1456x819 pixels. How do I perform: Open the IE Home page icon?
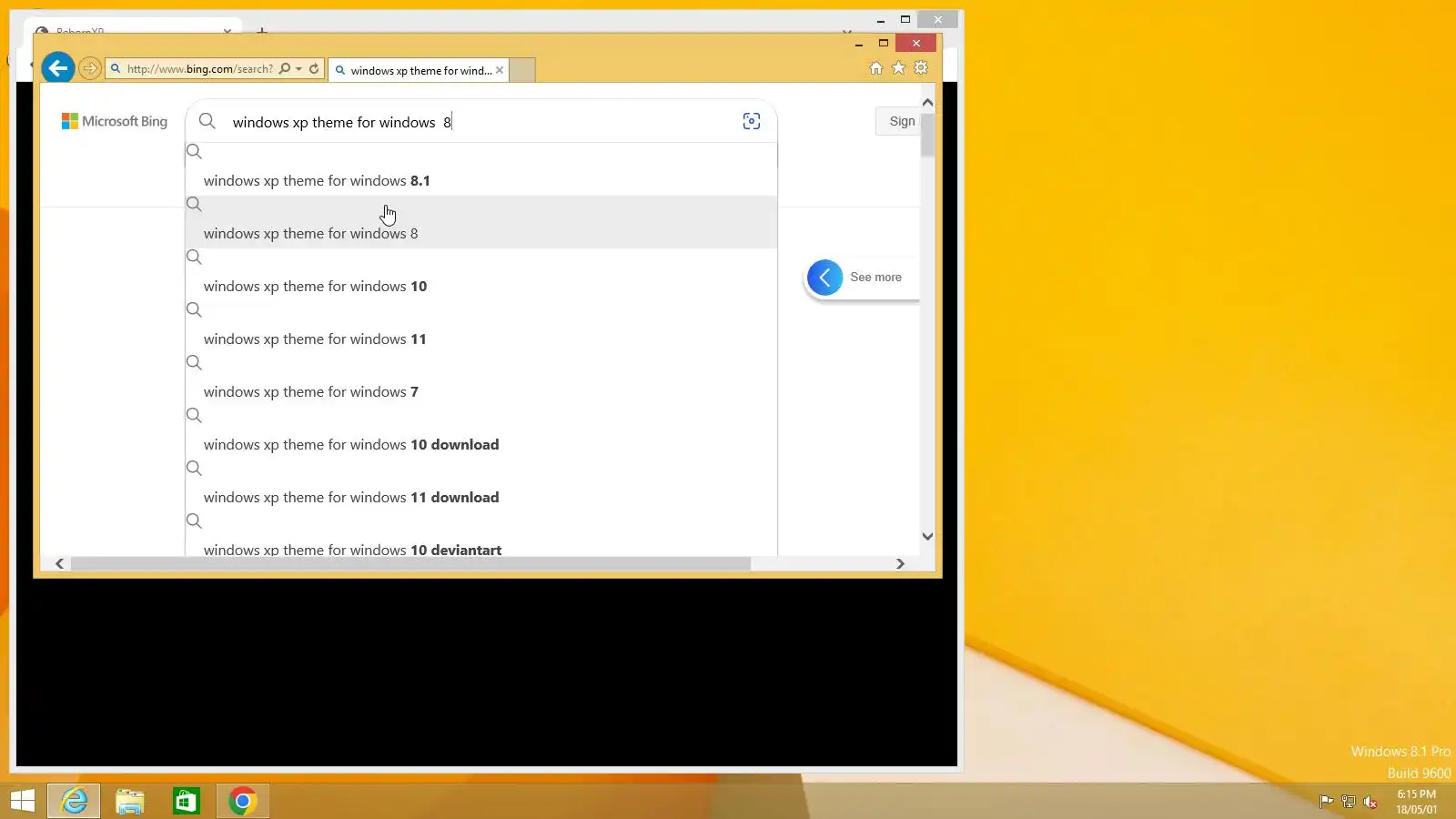click(876, 68)
